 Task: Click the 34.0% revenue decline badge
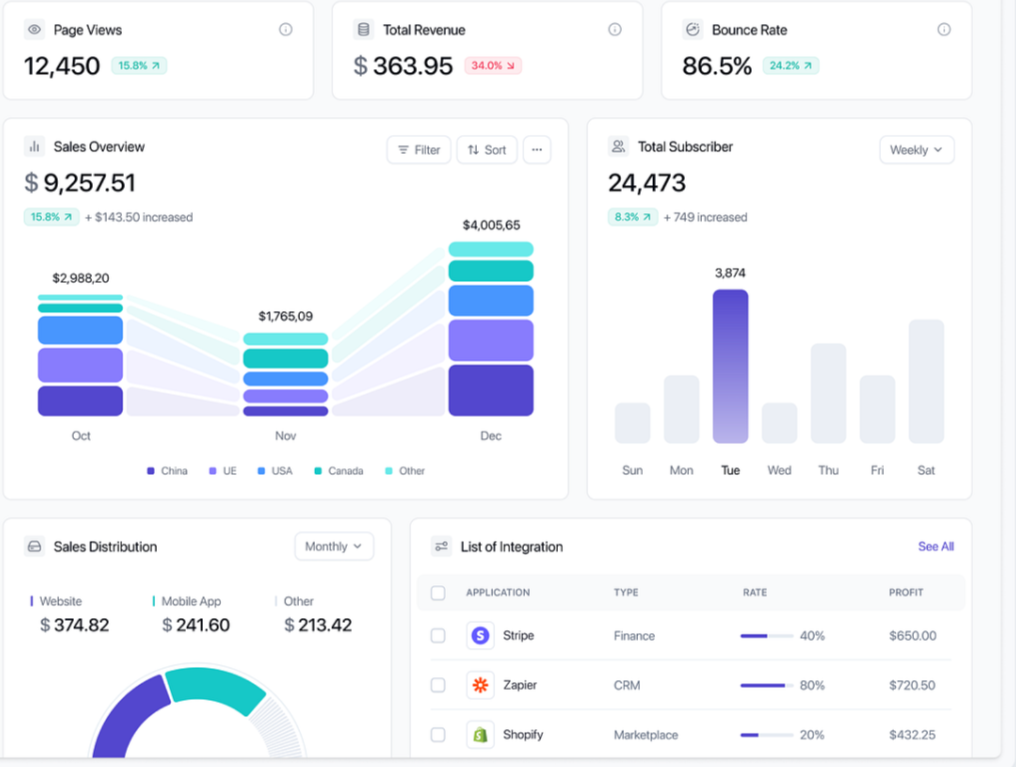coord(492,65)
